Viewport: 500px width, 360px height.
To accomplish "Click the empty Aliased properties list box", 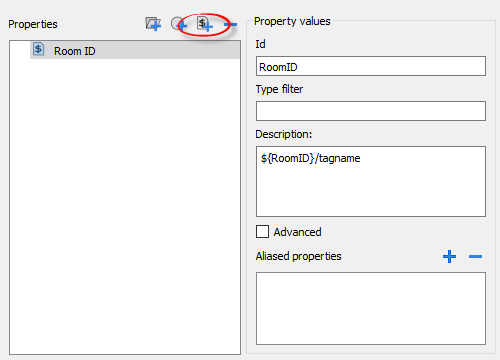I will click(x=371, y=308).
